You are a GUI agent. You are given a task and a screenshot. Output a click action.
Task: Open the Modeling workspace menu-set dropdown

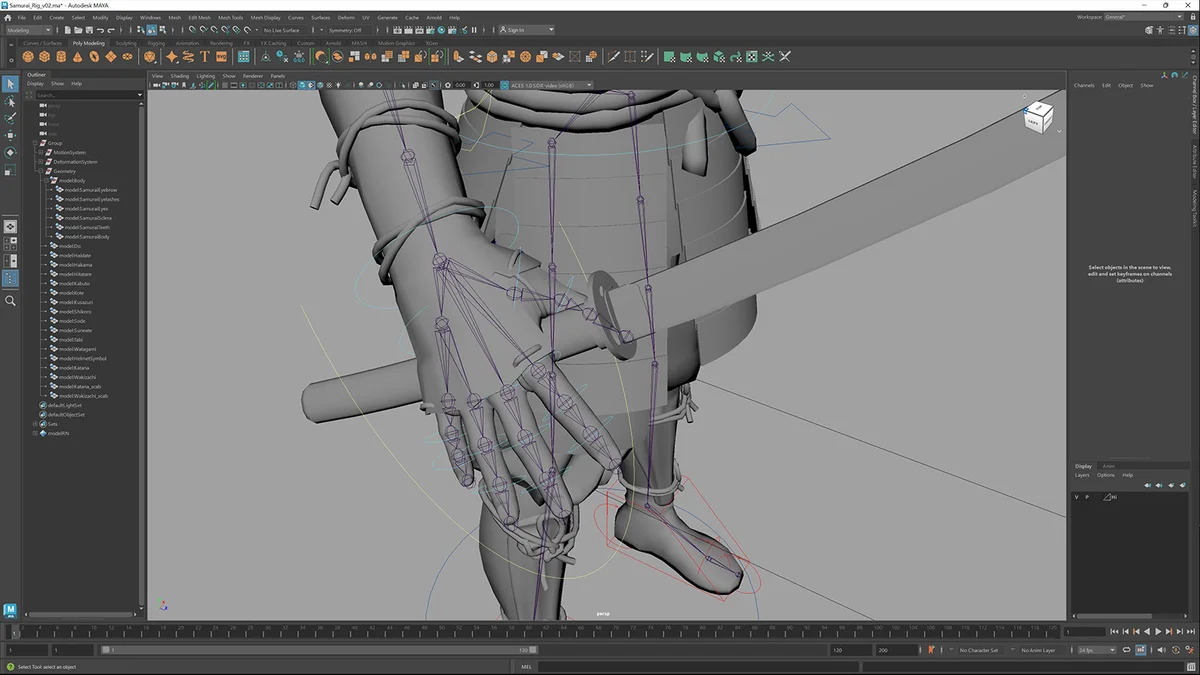click(x=30, y=30)
